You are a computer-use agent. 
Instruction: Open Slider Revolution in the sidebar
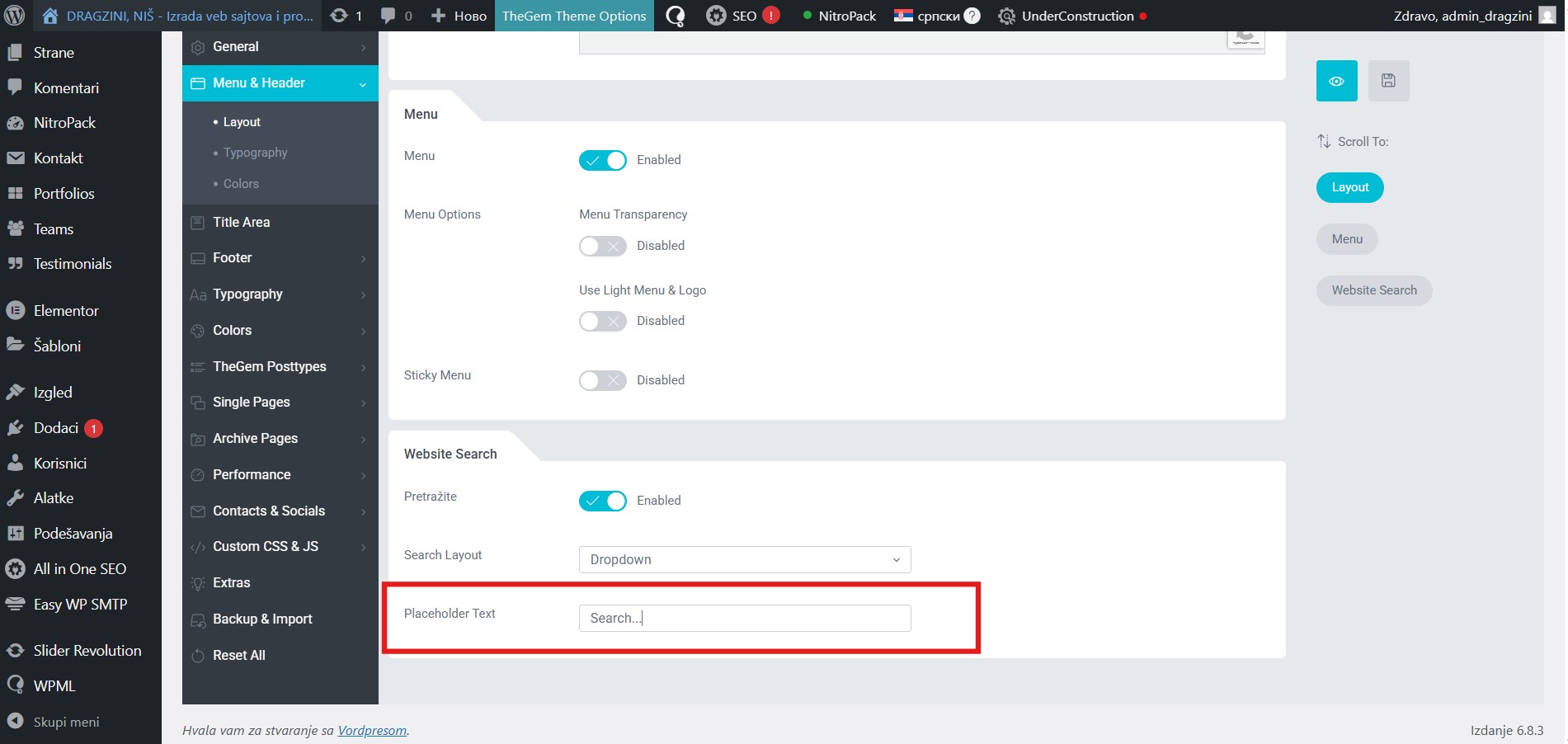click(x=87, y=651)
